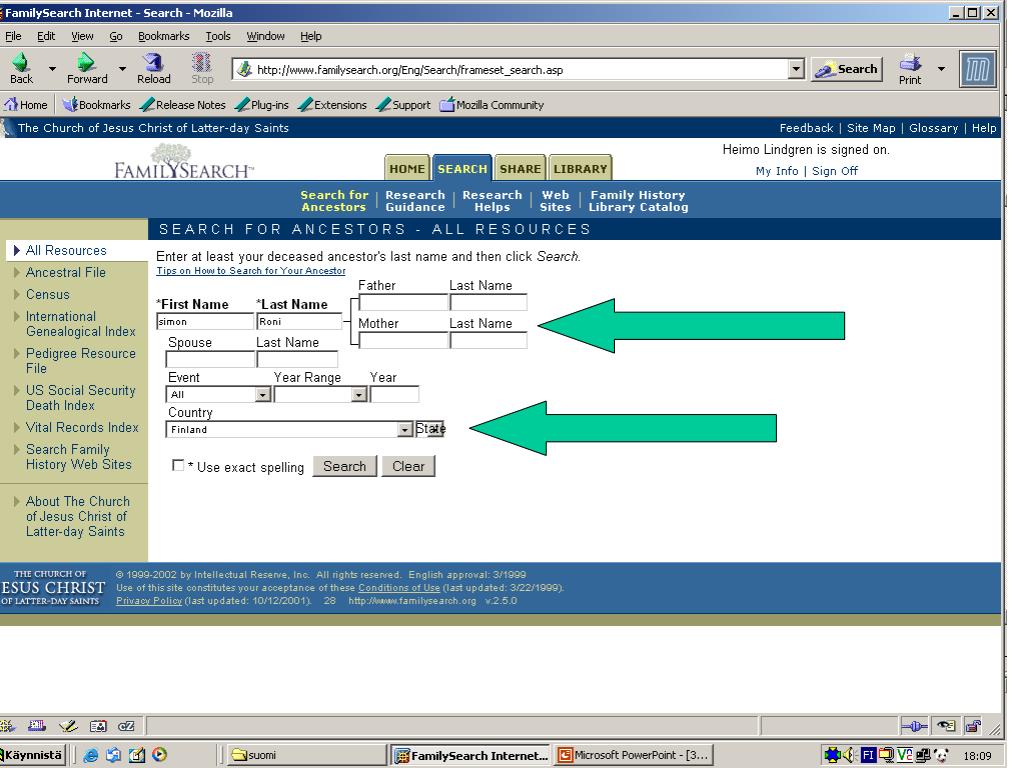
Task: Click the Forward navigation arrow icon
Action: tap(86, 63)
